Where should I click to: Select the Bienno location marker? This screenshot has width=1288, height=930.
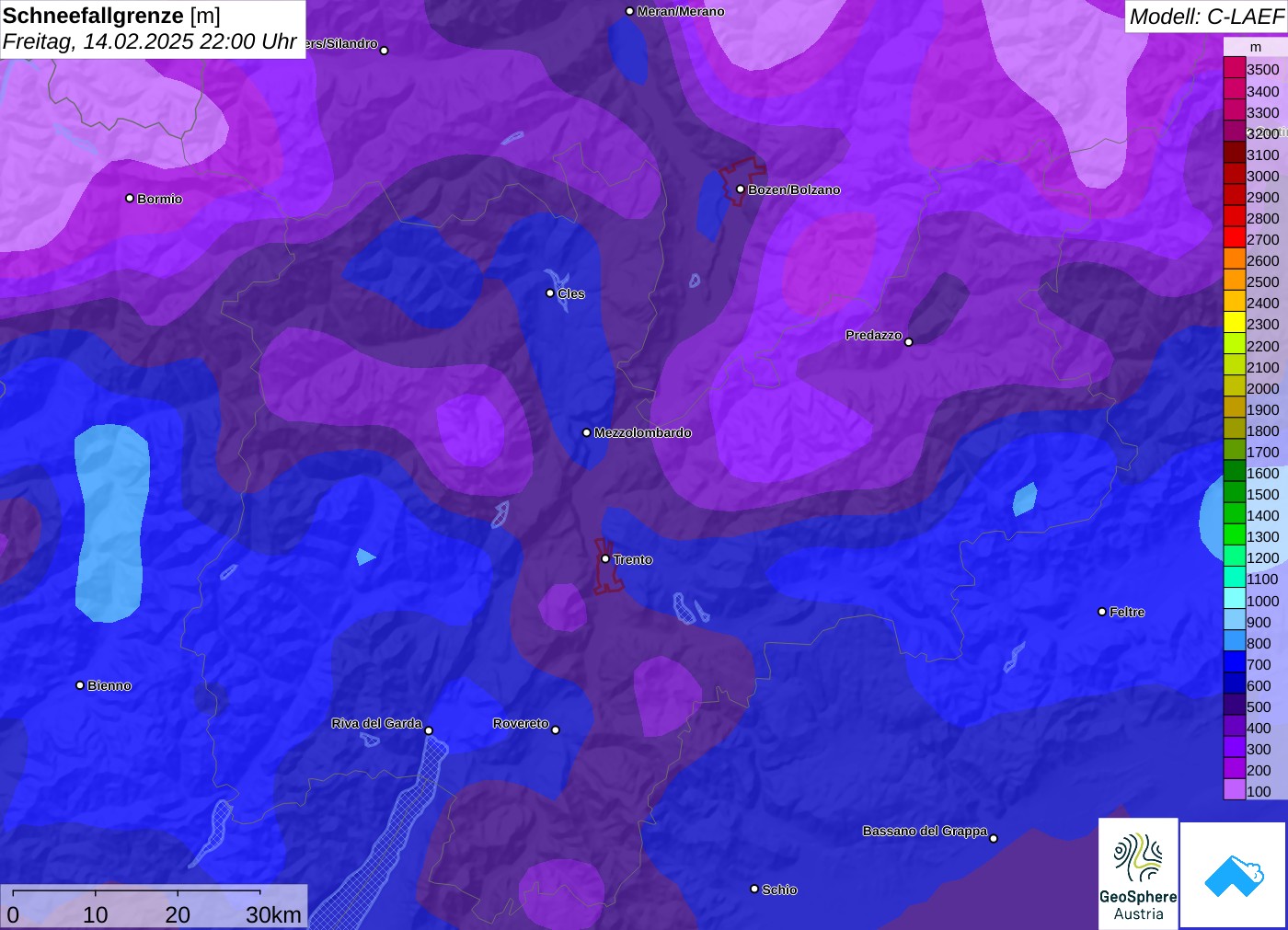coord(80,685)
